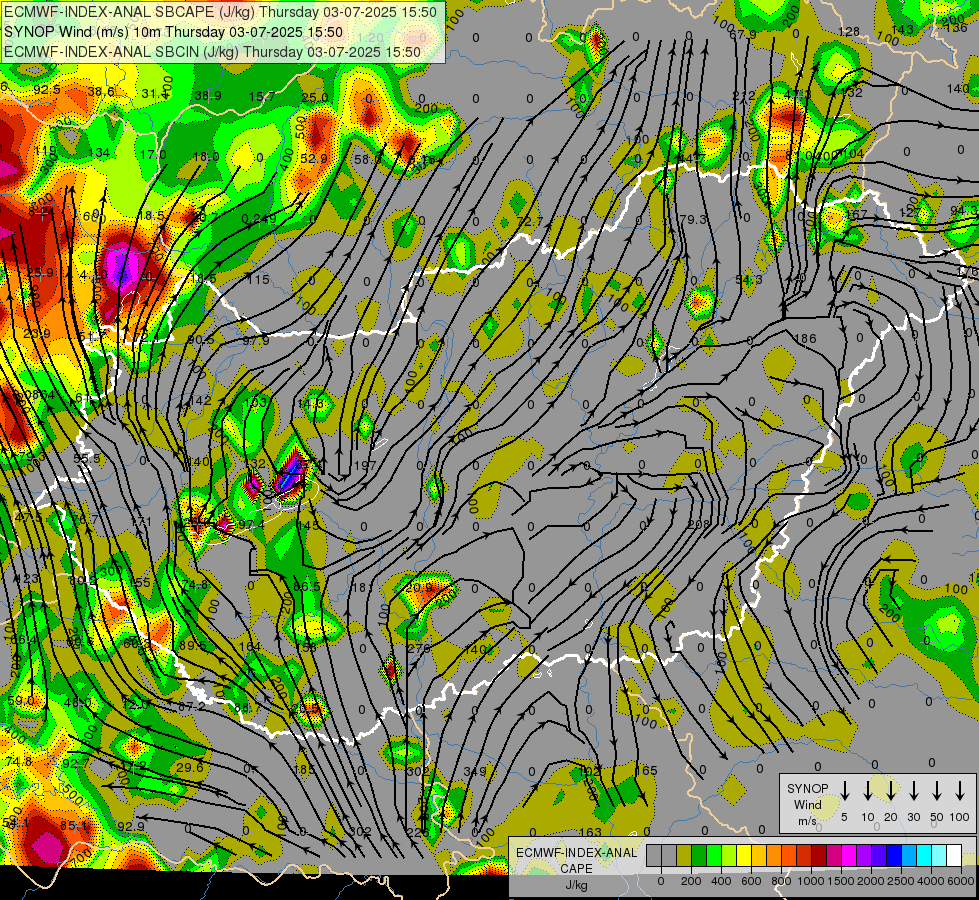Click the '200' tick label of CAPE legend
Image resolution: width=979 pixels, height=900 pixels.
(x=691, y=881)
